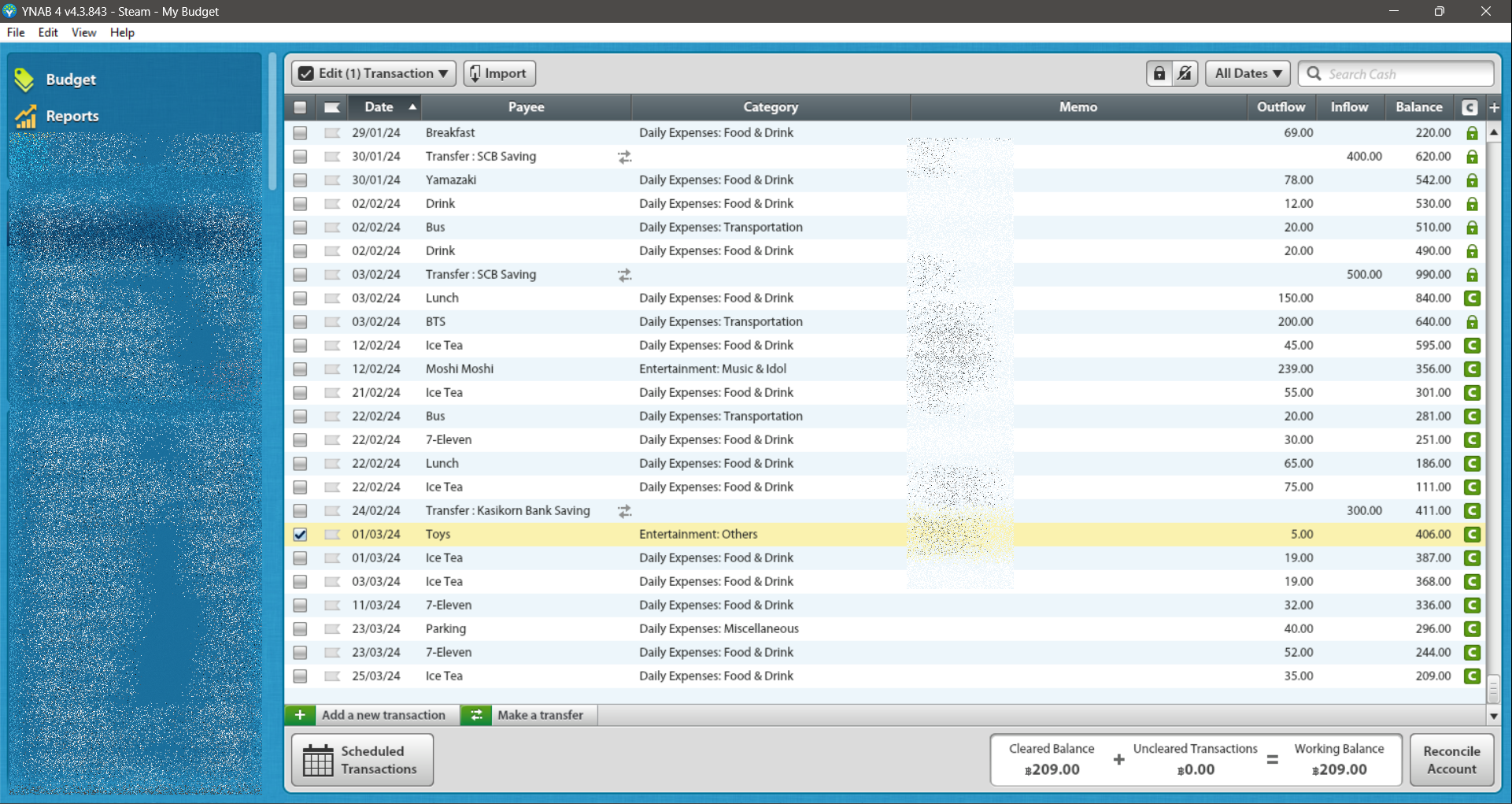The height and width of the screenshot is (804, 1512).
Task: Click the lock icon on Yamazaki row
Action: [1472, 180]
